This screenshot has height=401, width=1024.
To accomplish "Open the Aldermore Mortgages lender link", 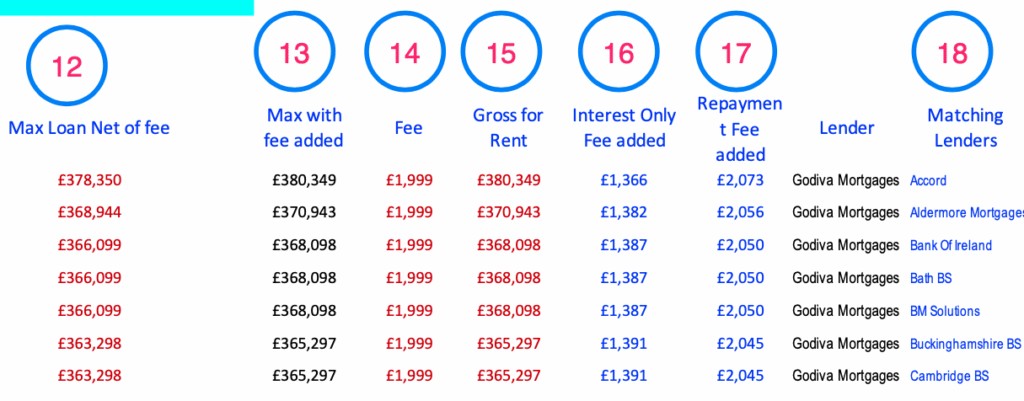I will 966,212.
